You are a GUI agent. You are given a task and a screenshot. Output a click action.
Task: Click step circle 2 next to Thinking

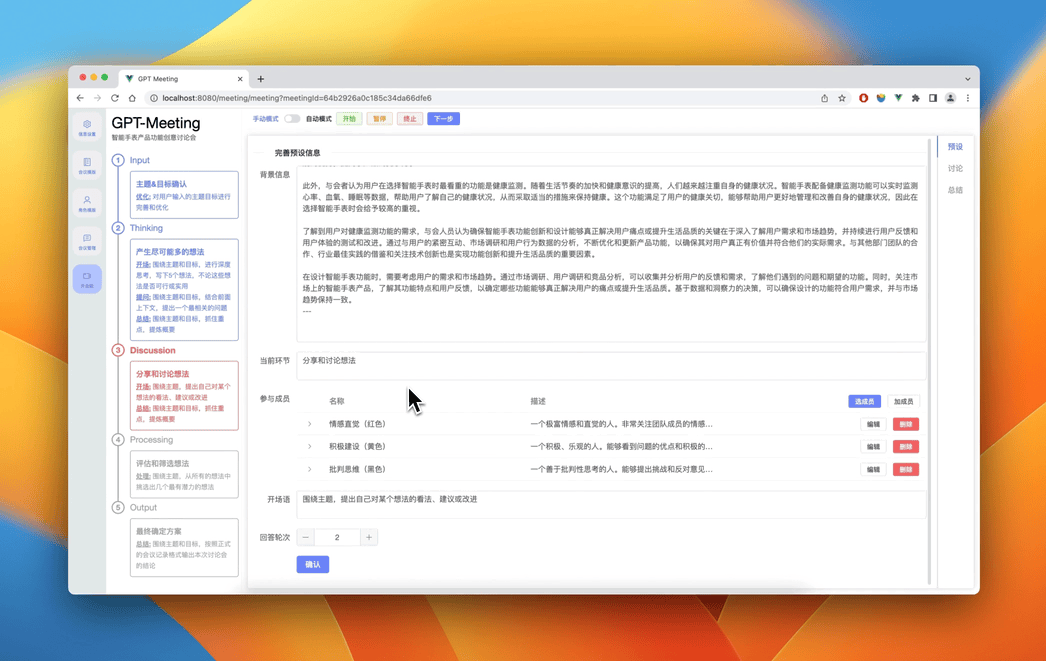click(118, 228)
